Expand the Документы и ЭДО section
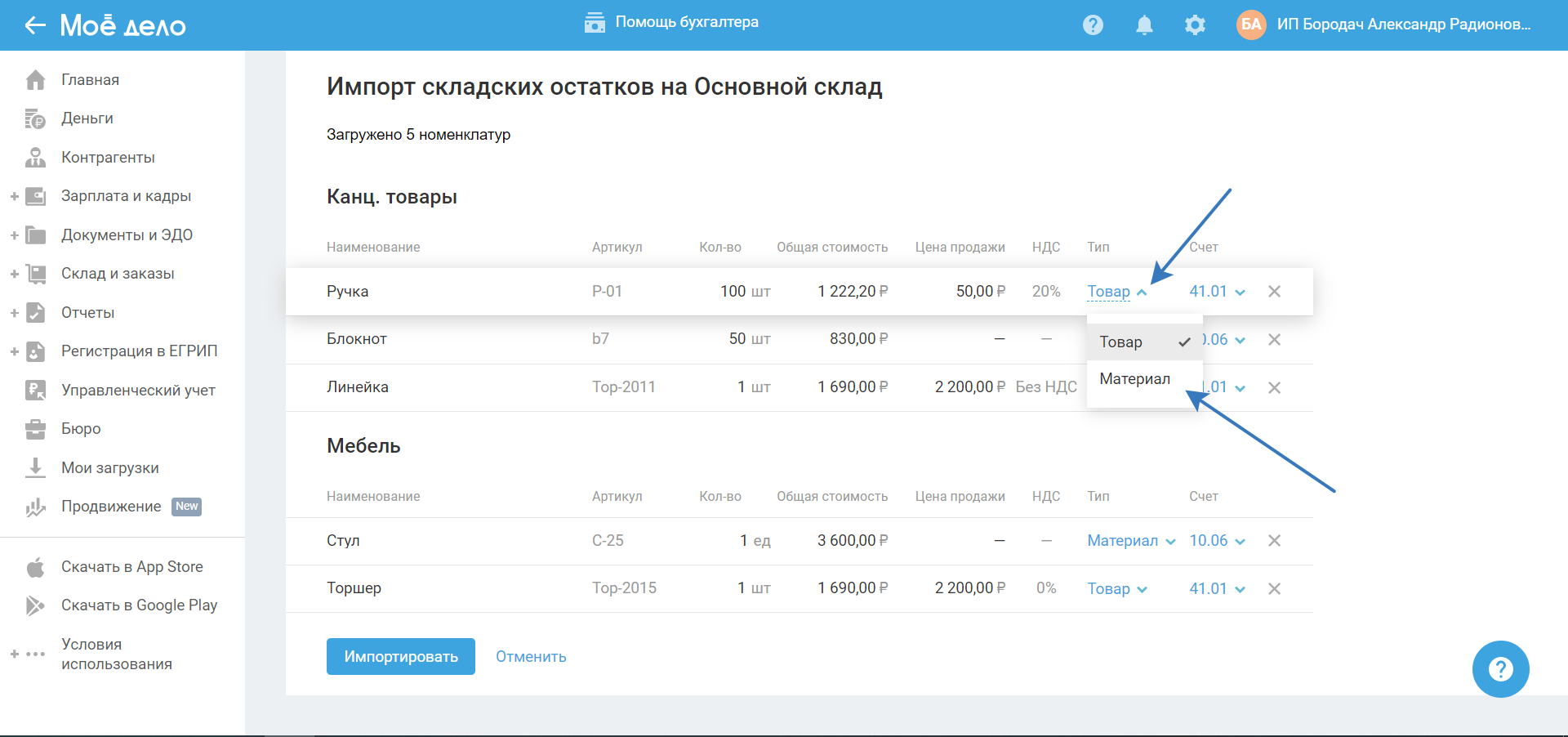 click(126, 235)
